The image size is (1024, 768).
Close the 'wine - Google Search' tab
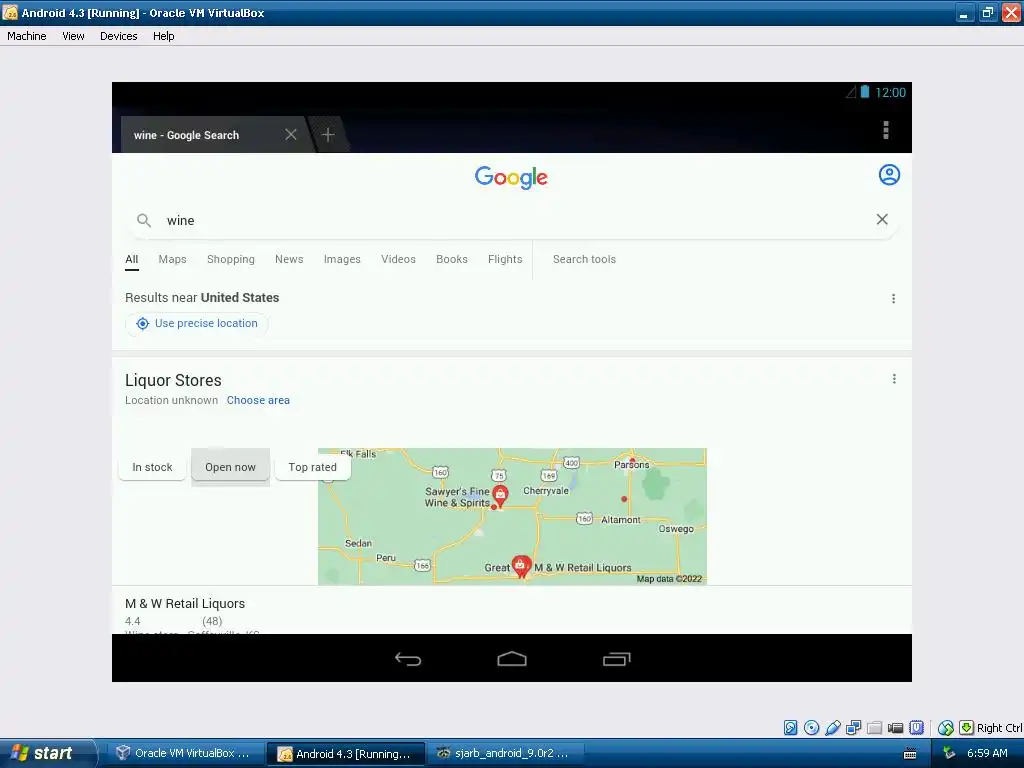pyautogui.click(x=291, y=135)
